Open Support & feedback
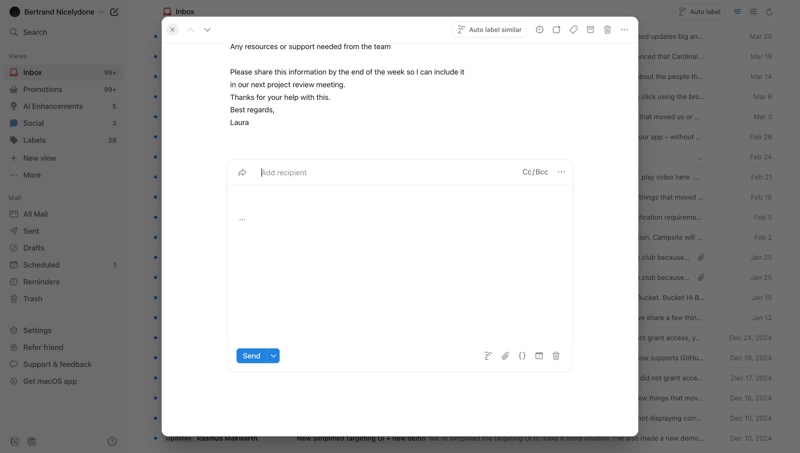 click(x=63, y=364)
